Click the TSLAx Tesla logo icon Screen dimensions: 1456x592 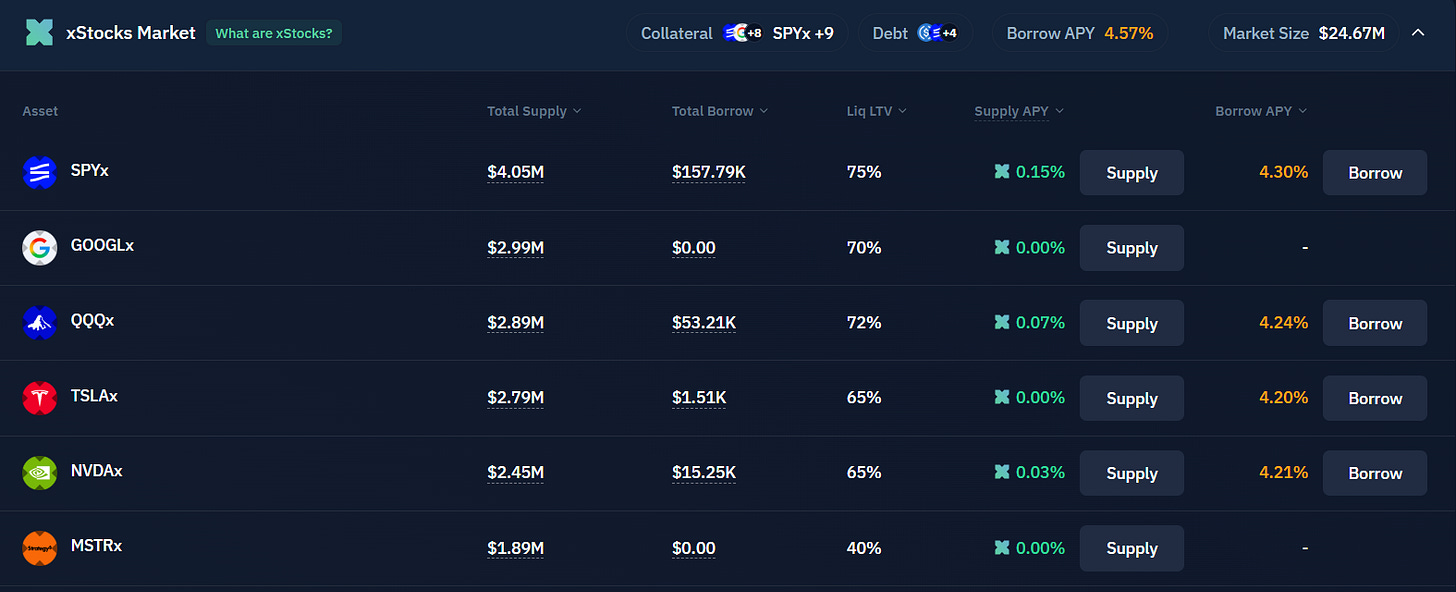[40, 398]
